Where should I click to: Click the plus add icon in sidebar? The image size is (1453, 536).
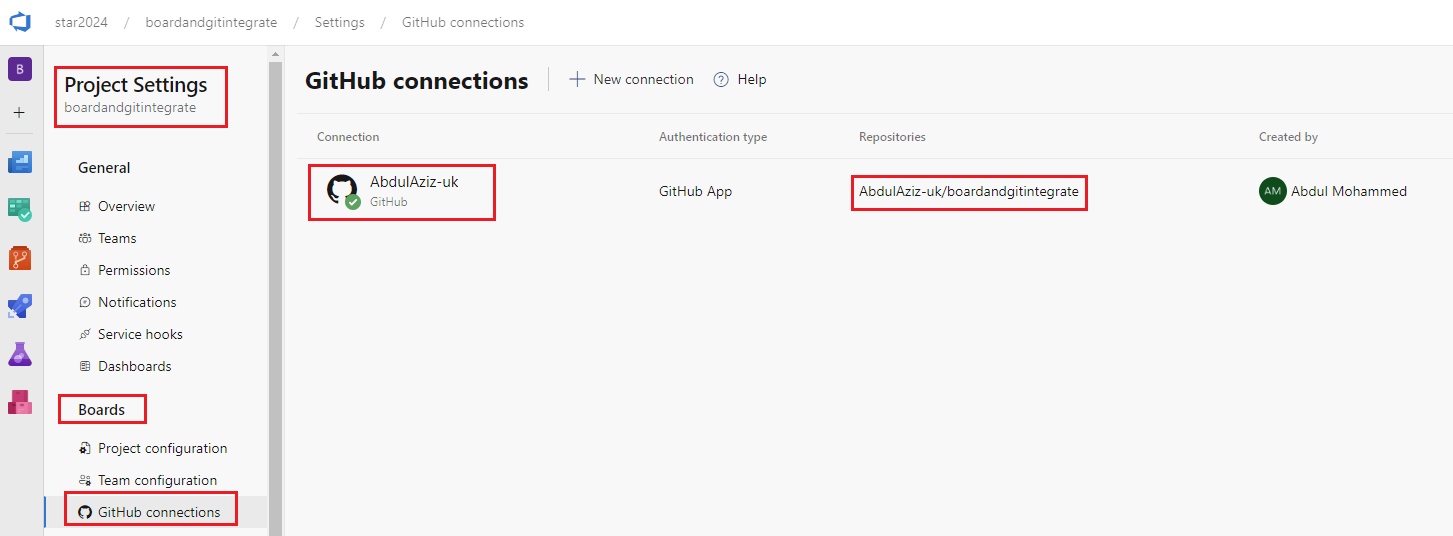point(19,113)
